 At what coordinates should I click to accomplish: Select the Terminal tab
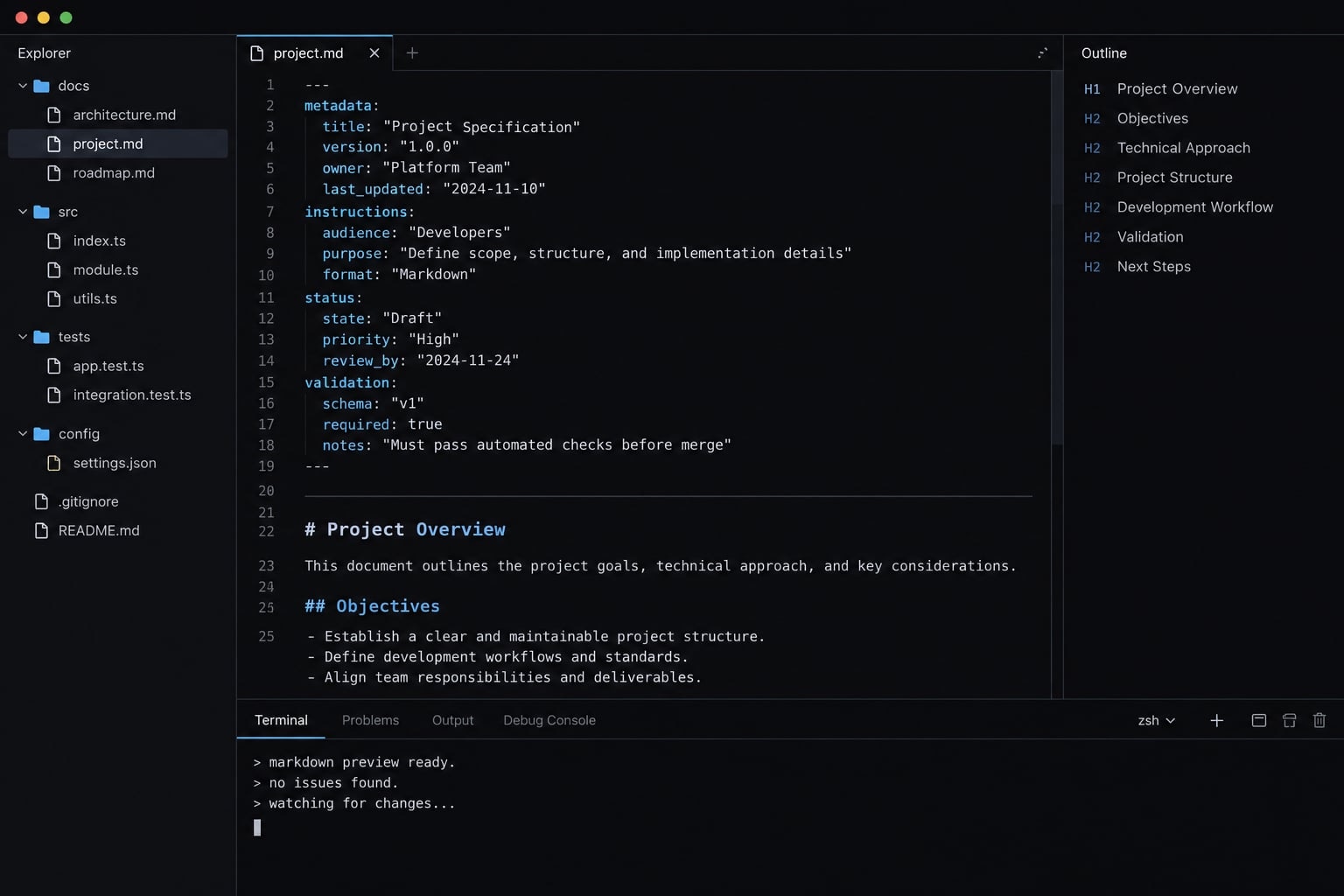click(281, 720)
